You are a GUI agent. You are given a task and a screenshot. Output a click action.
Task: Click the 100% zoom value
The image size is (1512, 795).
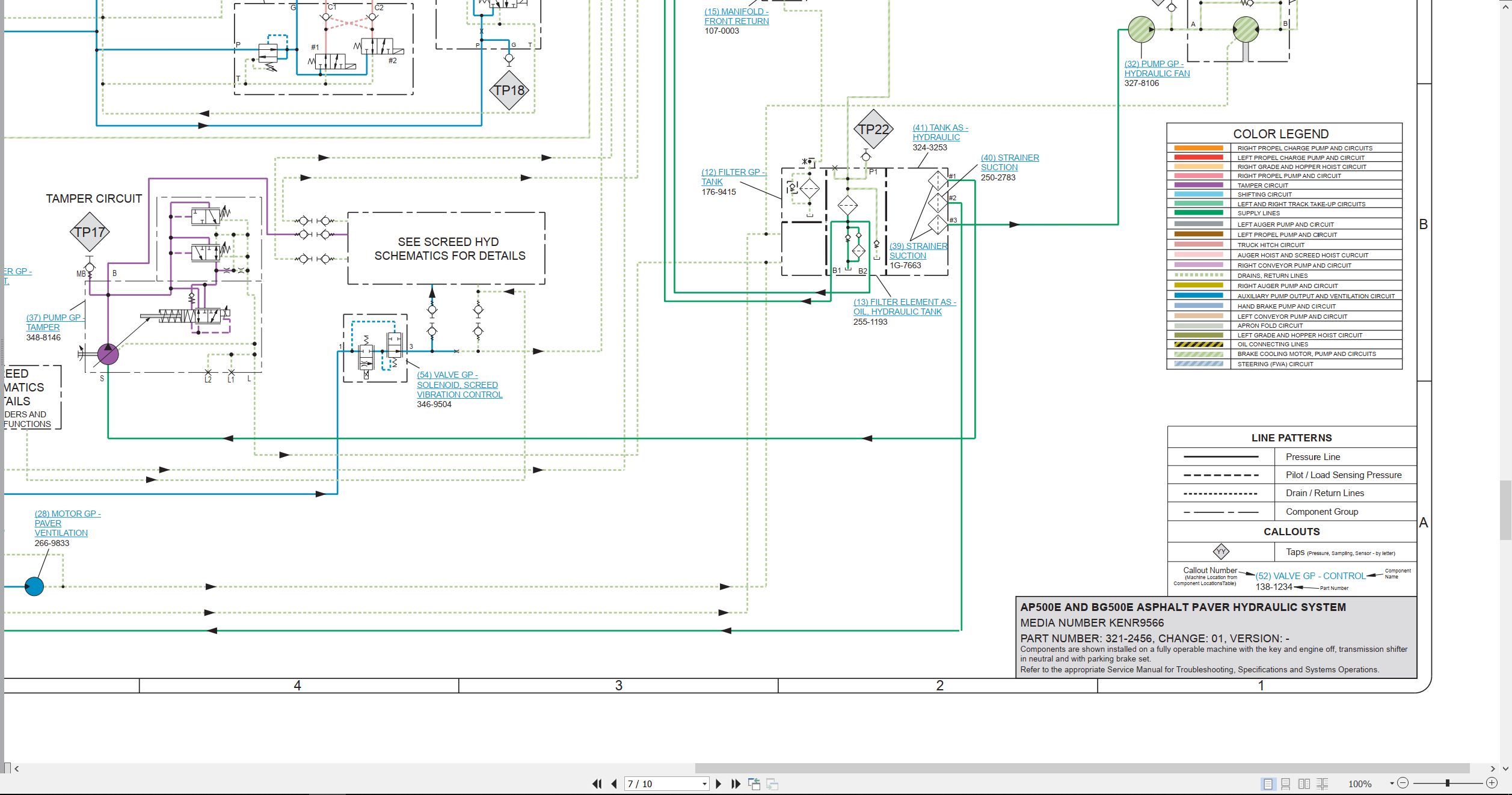pyautogui.click(x=1360, y=784)
